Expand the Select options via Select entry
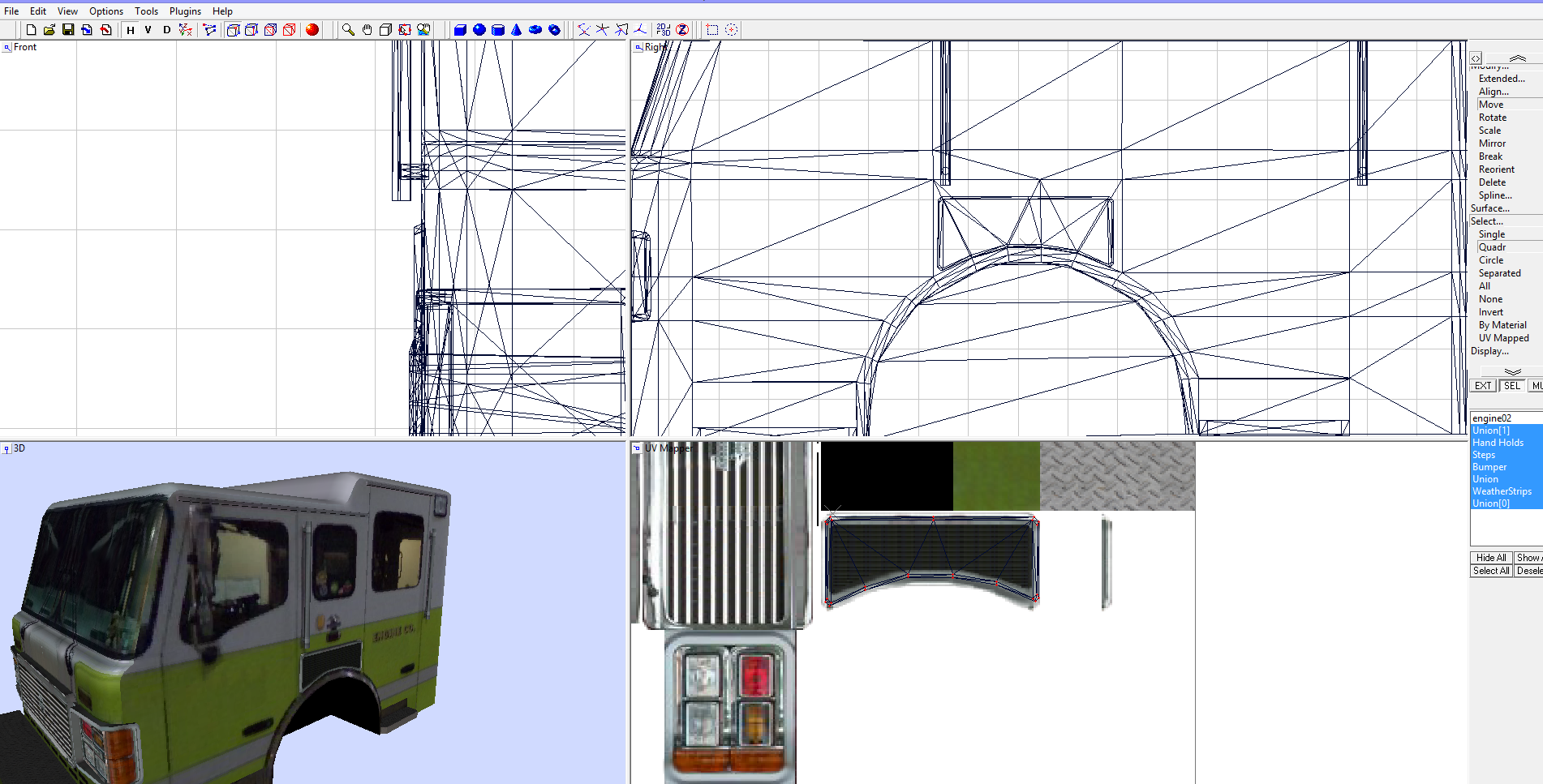Viewport: 1543px width, 784px height. click(1491, 221)
